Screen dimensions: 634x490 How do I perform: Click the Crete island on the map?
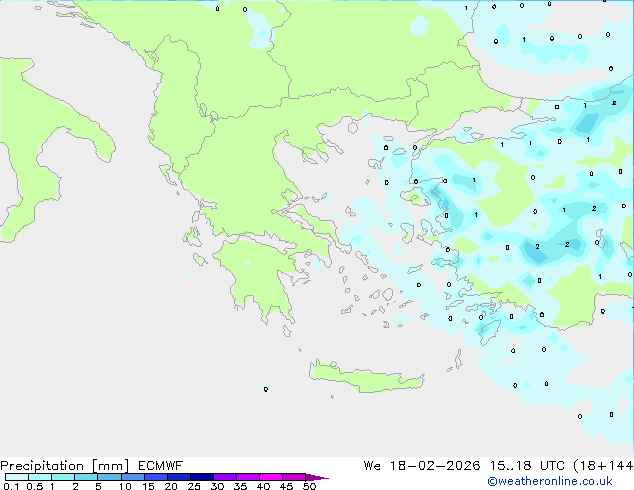tap(366, 376)
